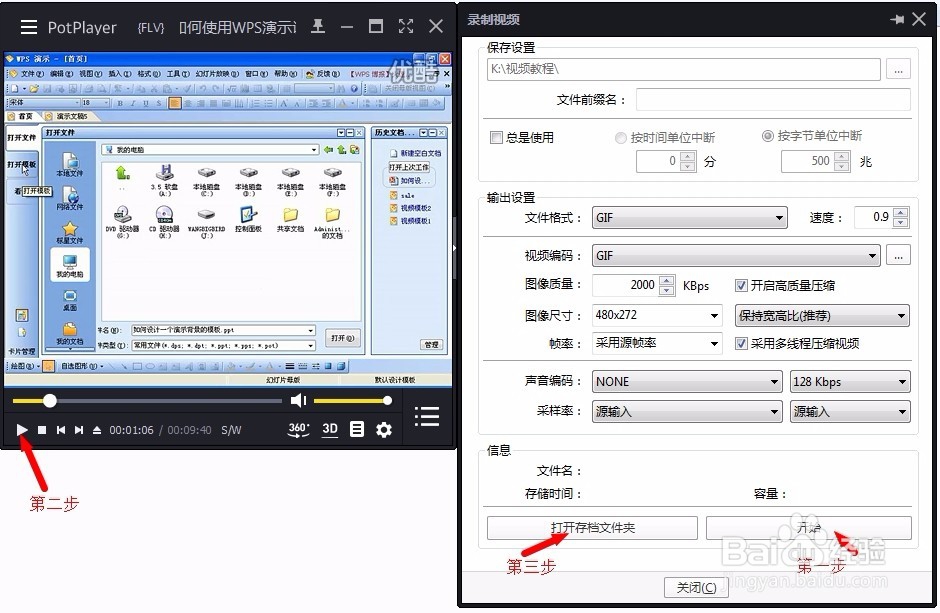This screenshot has width=940, height=613.
Task: Go to previous track in PotPlayer
Action: tap(61, 430)
